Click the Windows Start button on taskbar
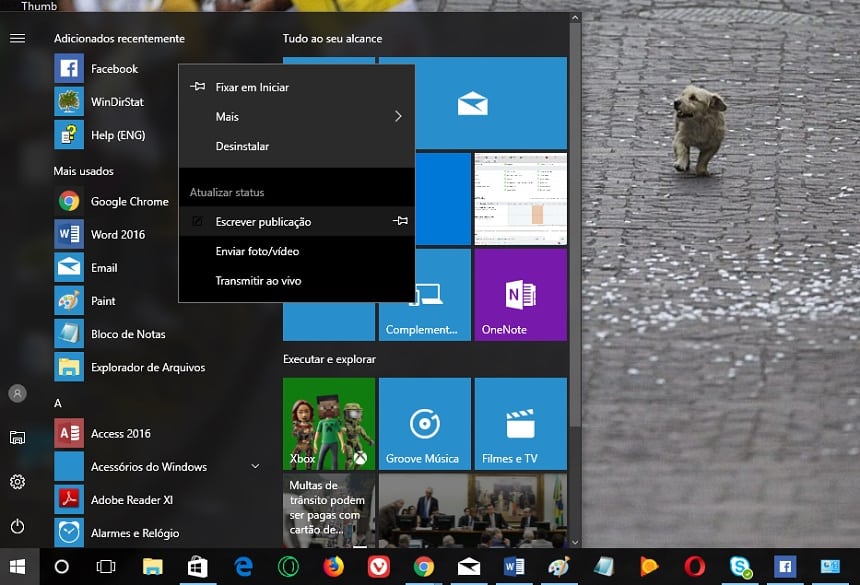The height and width of the screenshot is (585, 860). [18, 566]
